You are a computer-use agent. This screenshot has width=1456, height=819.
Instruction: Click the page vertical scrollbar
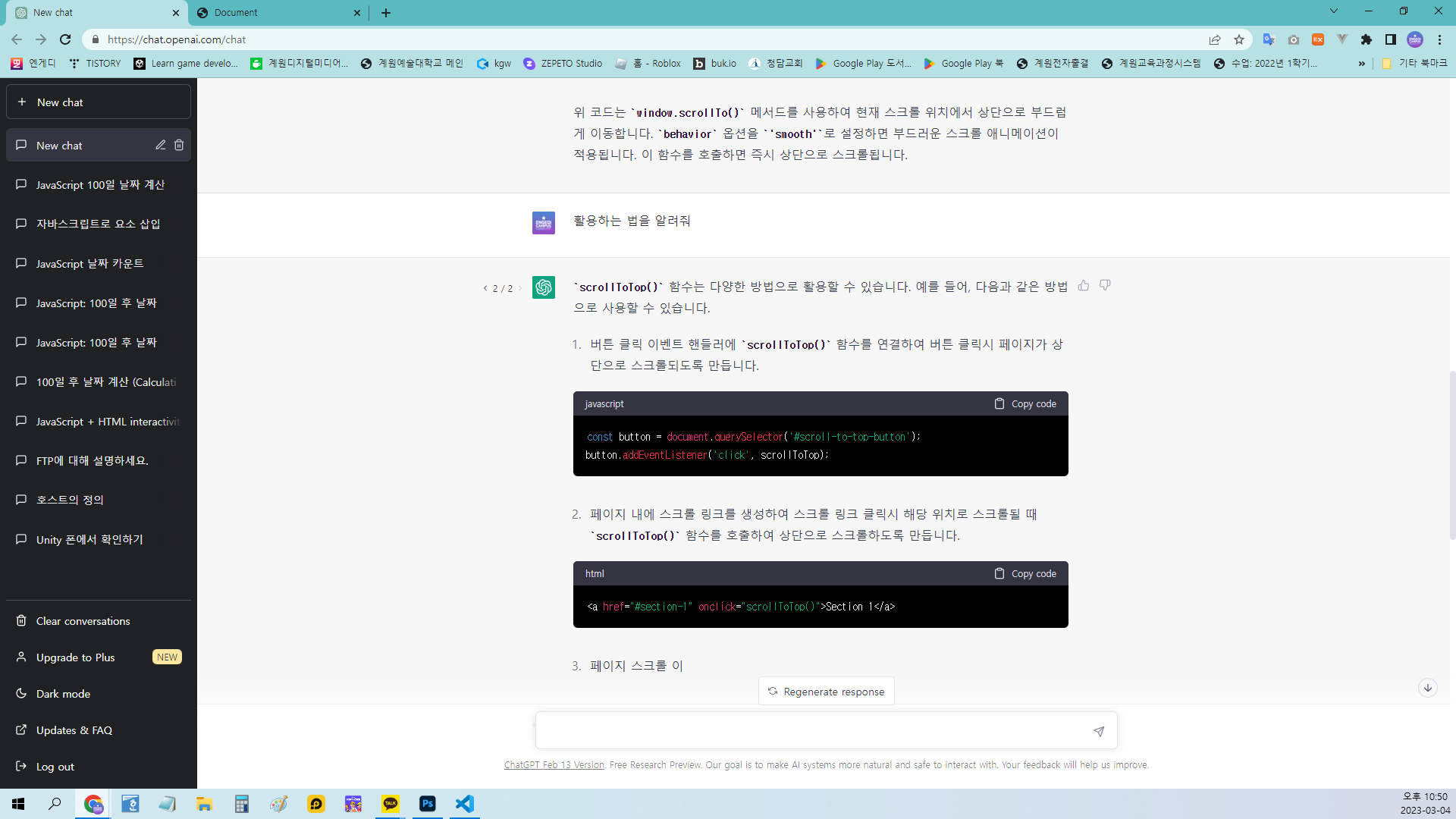pyautogui.click(x=1451, y=455)
